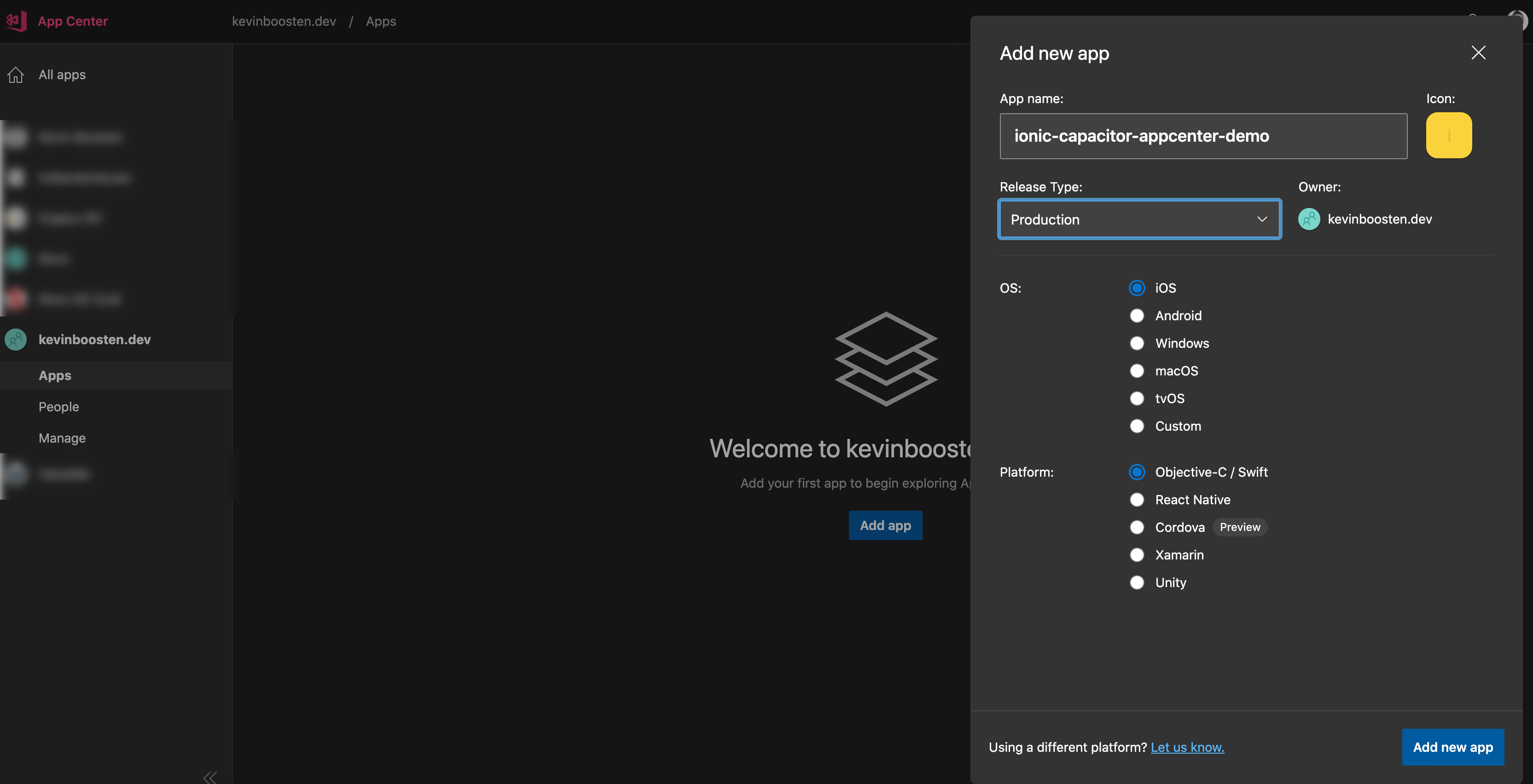The image size is (1533, 784).
Task: Select Objective-C / Swift platform
Action: [x=1137, y=473]
